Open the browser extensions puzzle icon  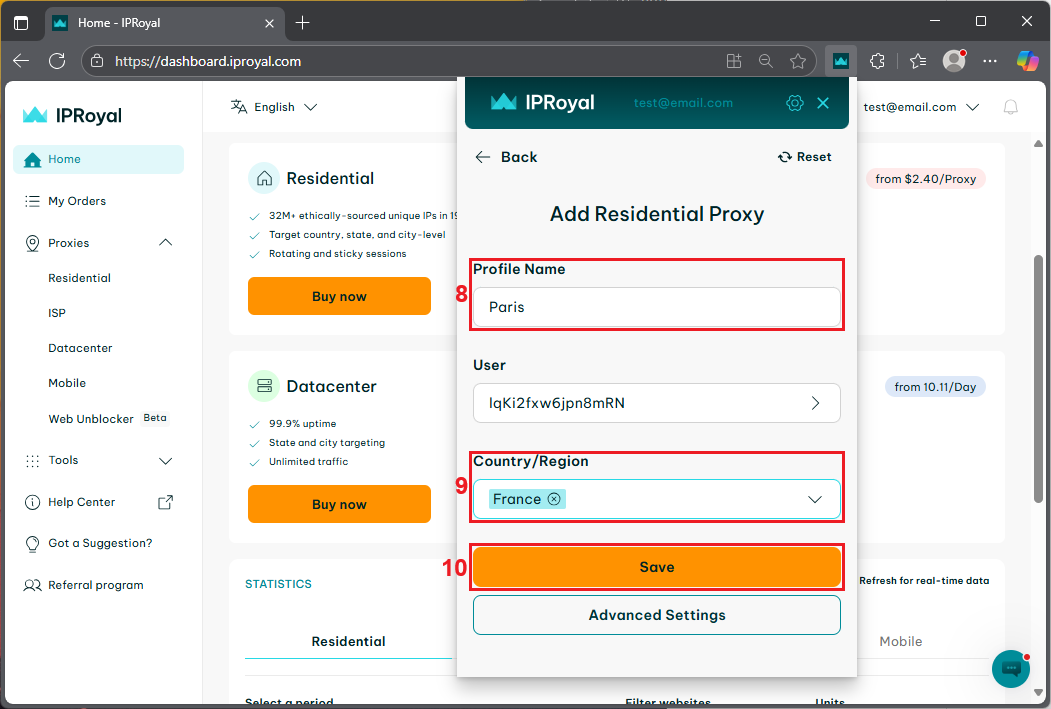click(x=877, y=61)
